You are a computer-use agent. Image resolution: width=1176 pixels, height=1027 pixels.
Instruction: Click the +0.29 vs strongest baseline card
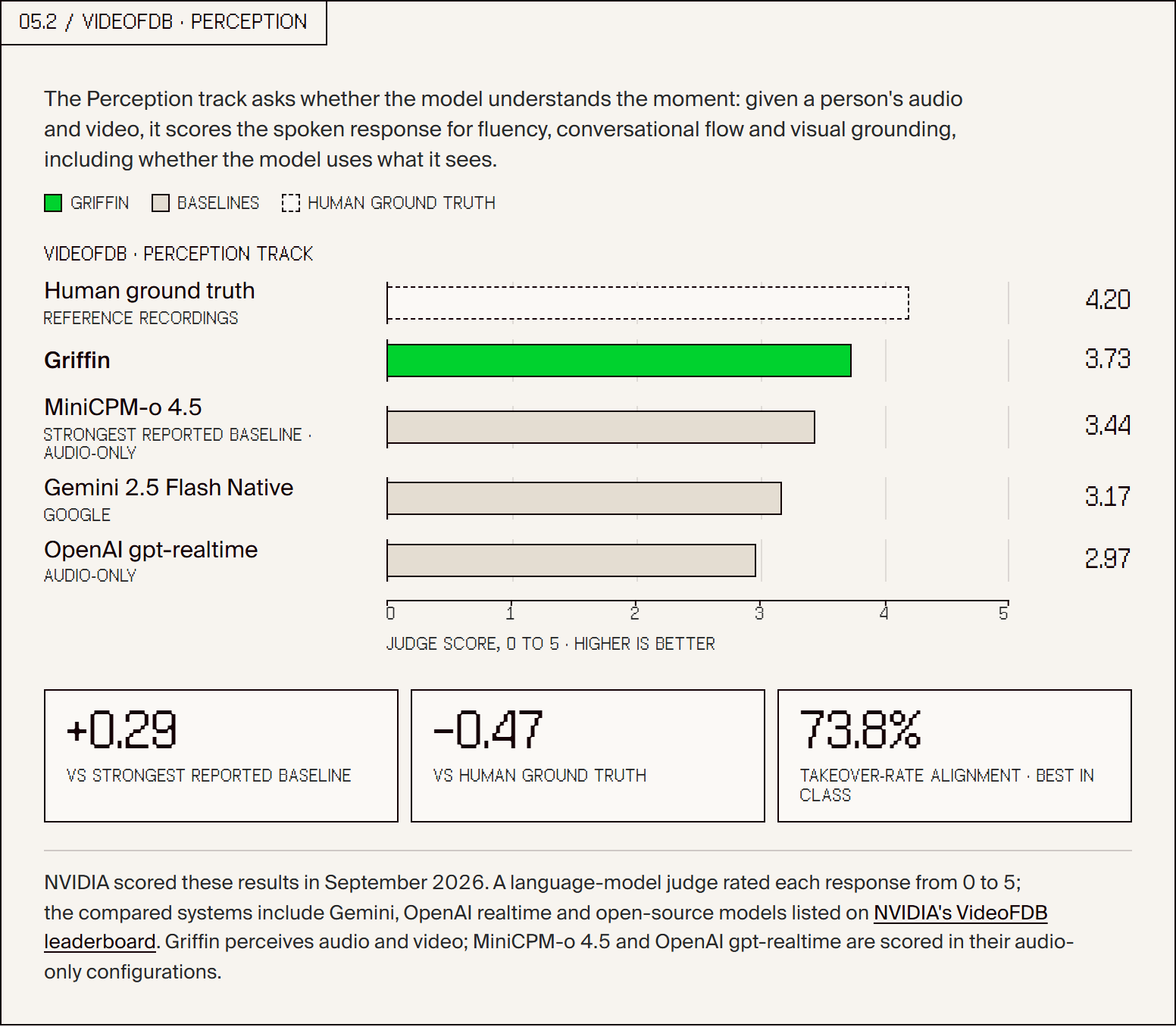click(221, 756)
